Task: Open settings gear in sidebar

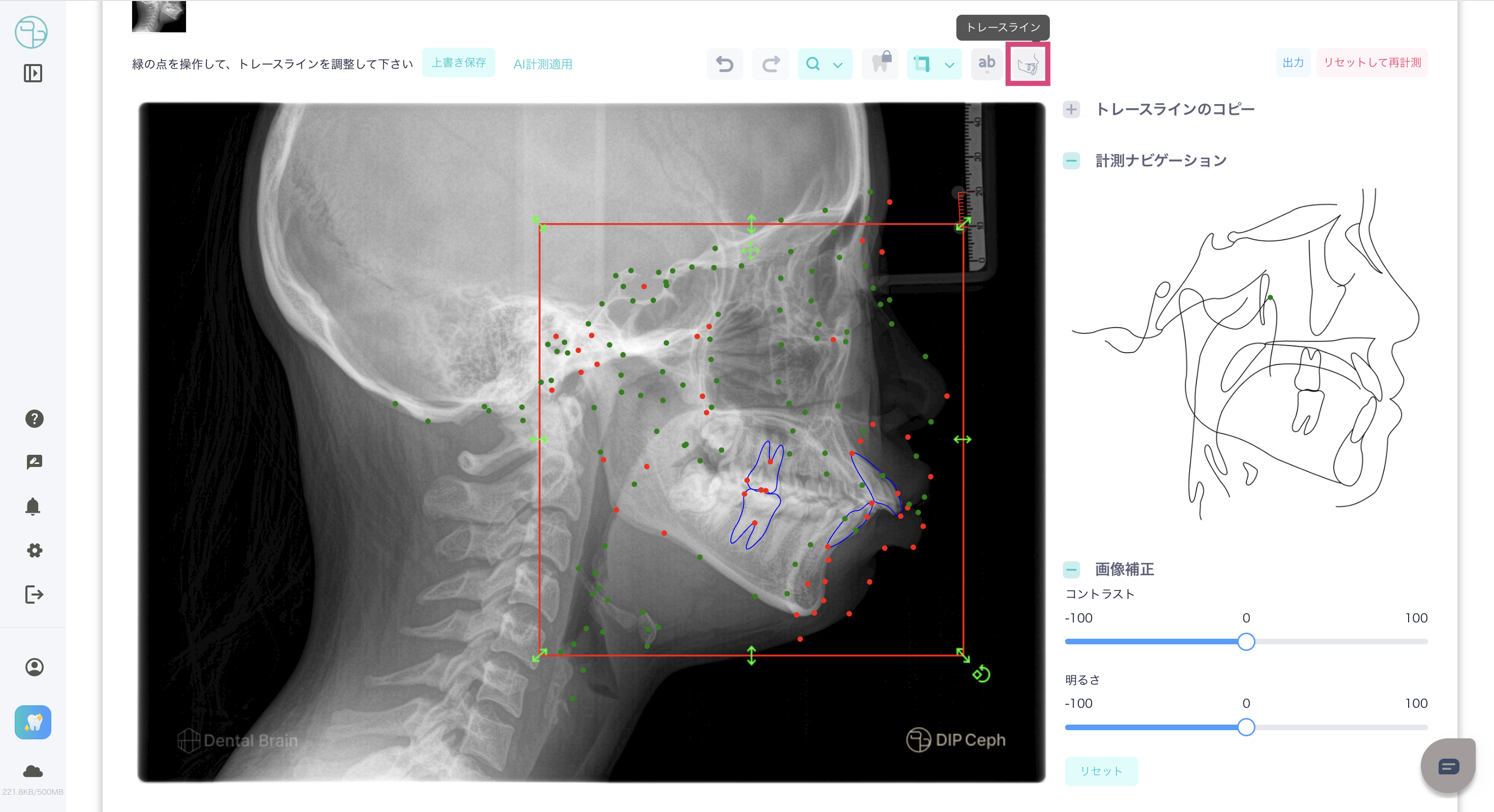Action: coord(34,550)
